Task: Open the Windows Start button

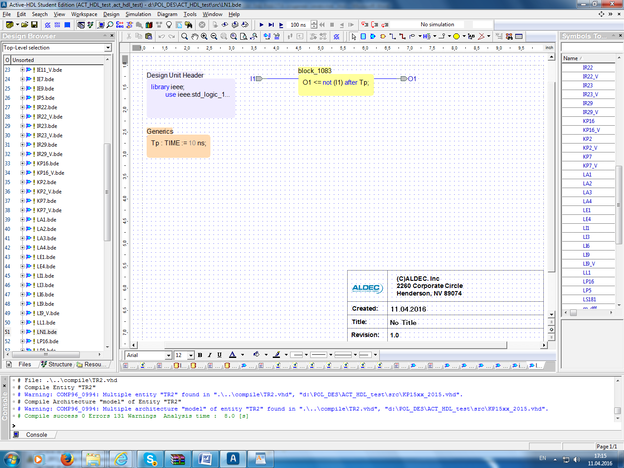Action: [12, 456]
